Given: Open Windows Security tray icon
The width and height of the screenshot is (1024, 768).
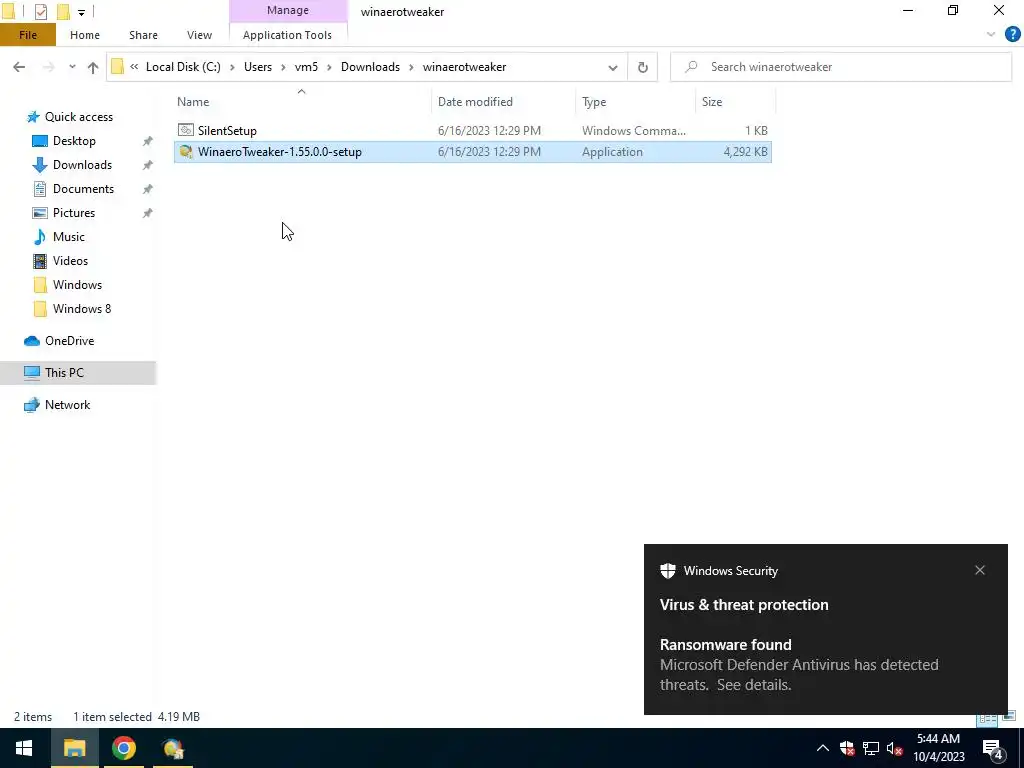Looking at the screenshot, I should (x=848, y=748).
